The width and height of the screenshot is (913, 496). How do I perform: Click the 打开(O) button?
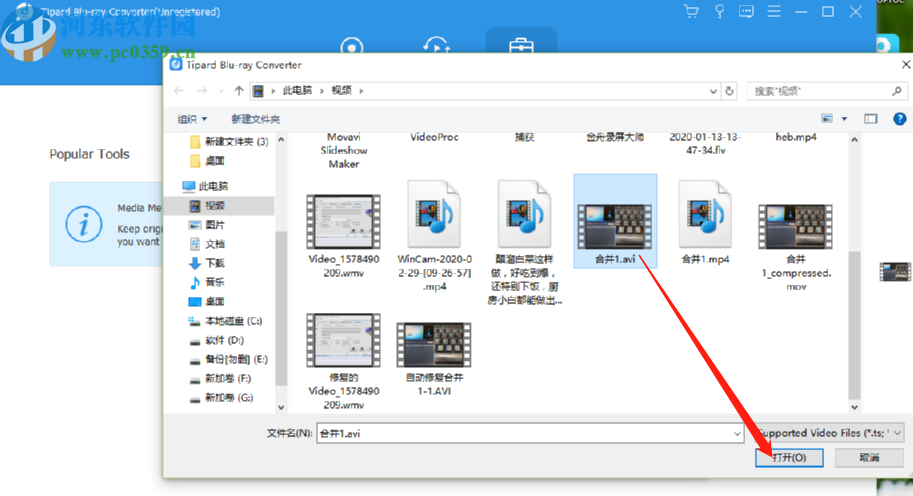pyautogui.click(x=789, y=458)
